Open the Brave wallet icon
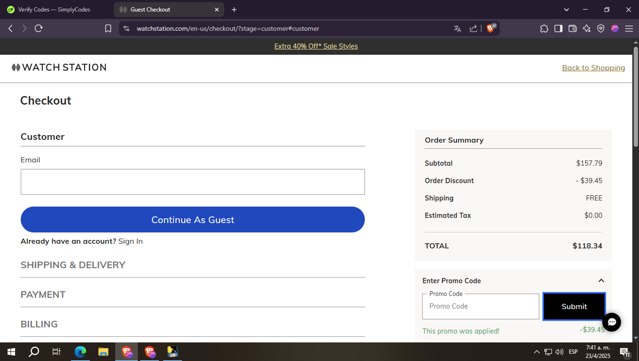Viewport: 639px width, 361px height. 573,29
